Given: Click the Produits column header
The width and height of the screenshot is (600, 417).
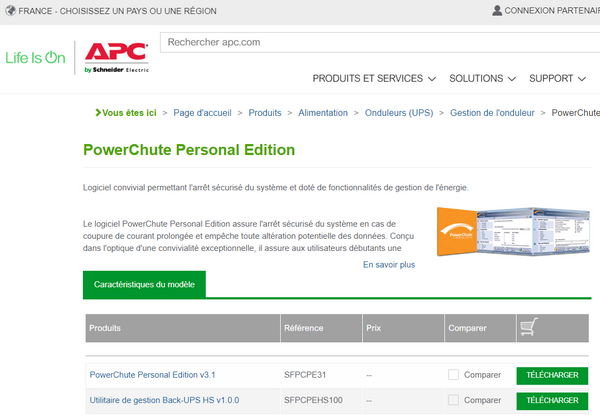Looking at the screenshot, I should (x=183, y=328).
